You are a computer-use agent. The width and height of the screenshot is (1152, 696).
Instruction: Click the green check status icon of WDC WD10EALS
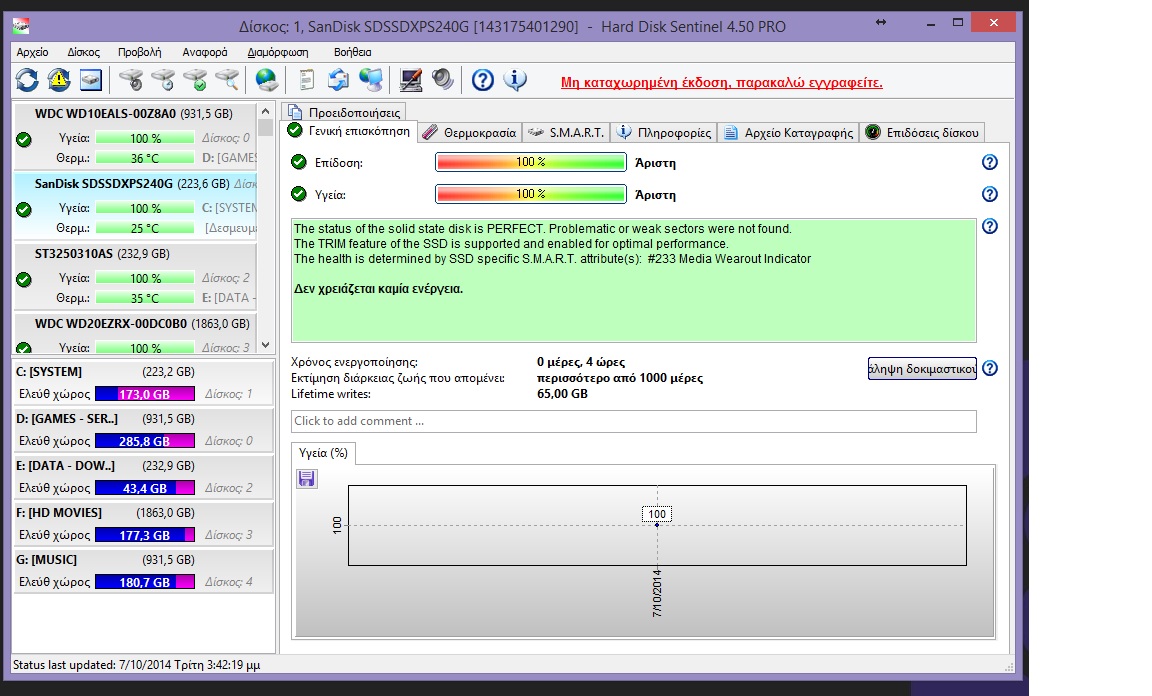click(24, 139)
